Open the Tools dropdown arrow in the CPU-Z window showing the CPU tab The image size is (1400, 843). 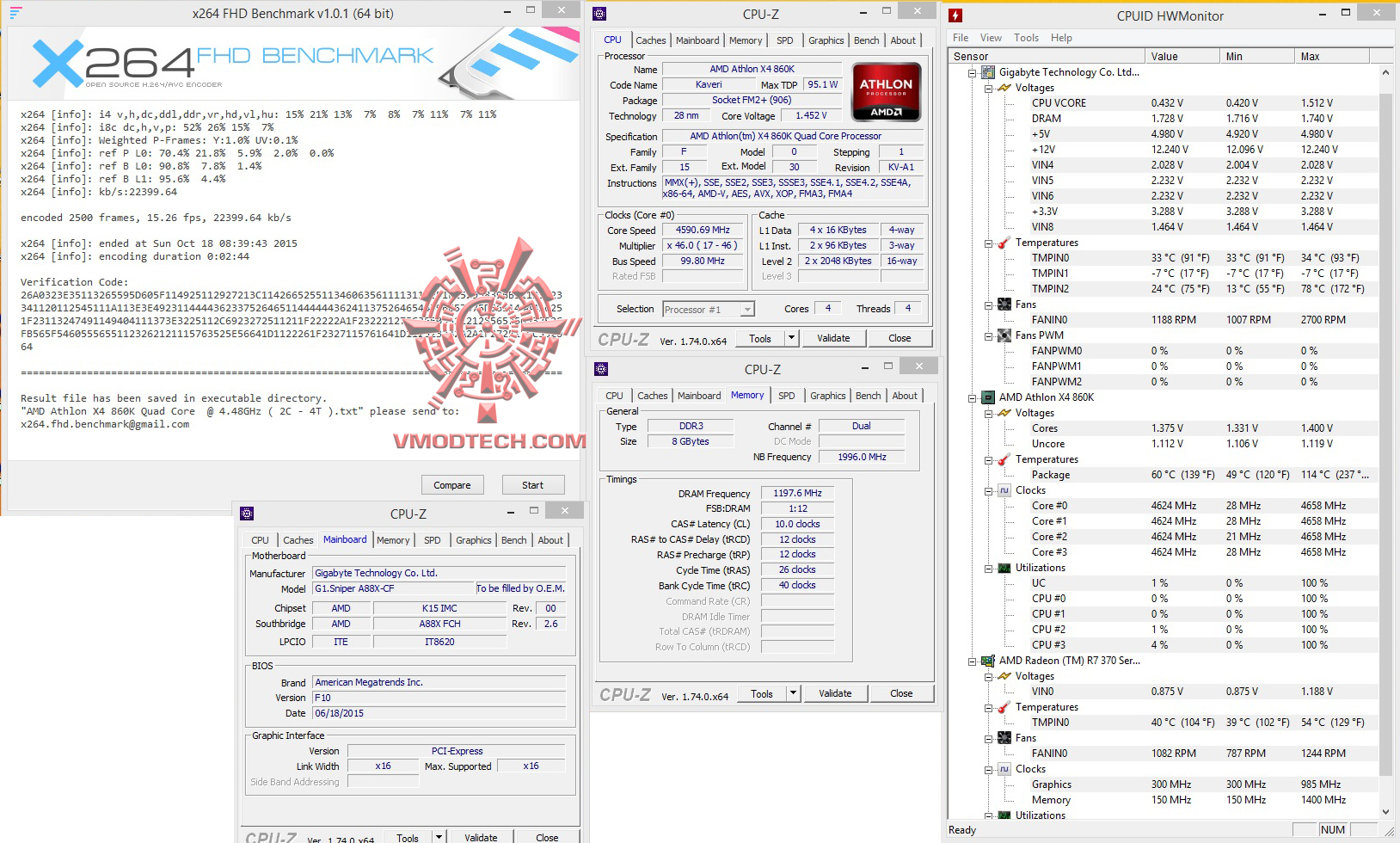791,338
